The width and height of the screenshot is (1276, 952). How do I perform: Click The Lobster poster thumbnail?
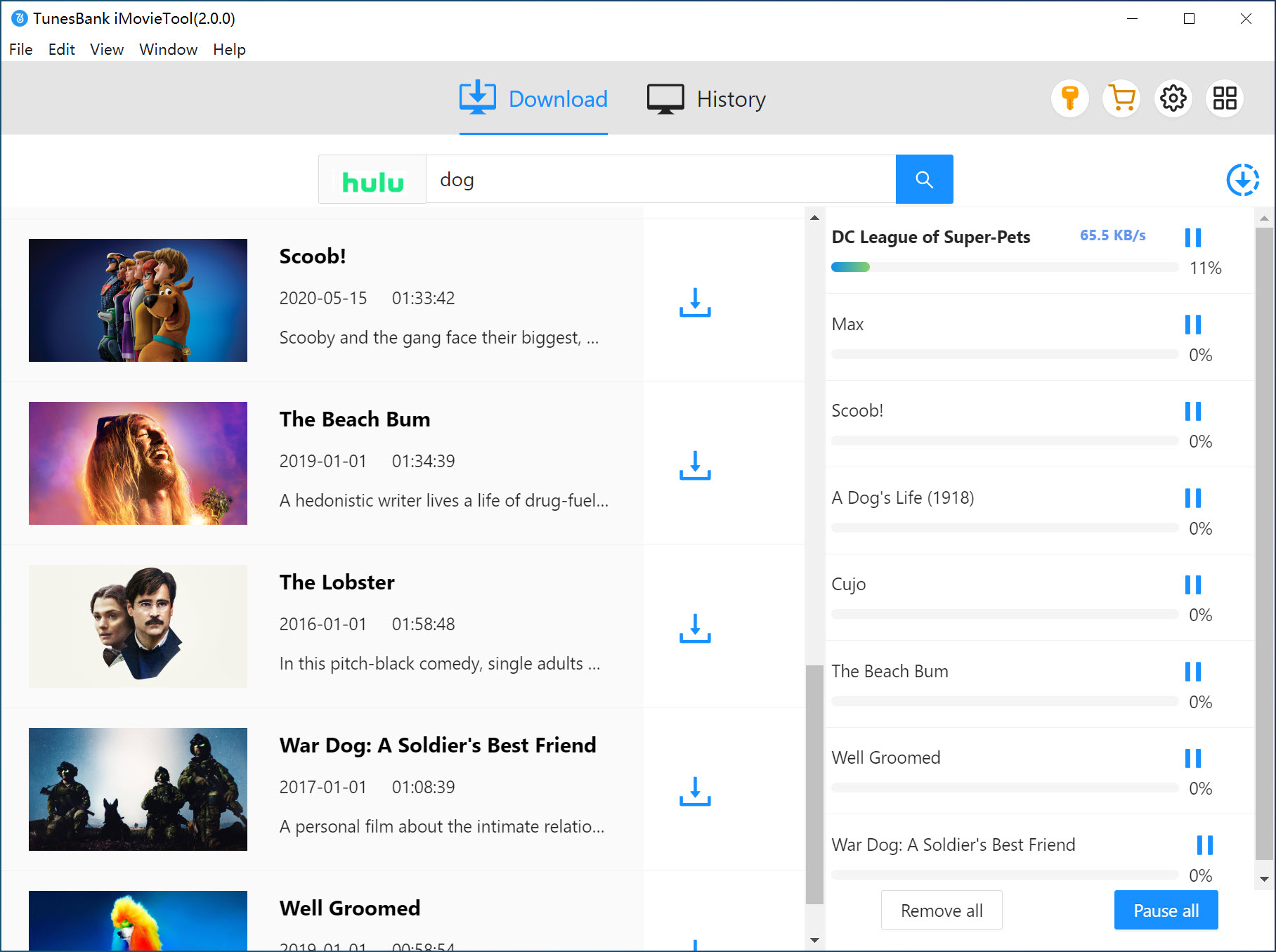138,626
